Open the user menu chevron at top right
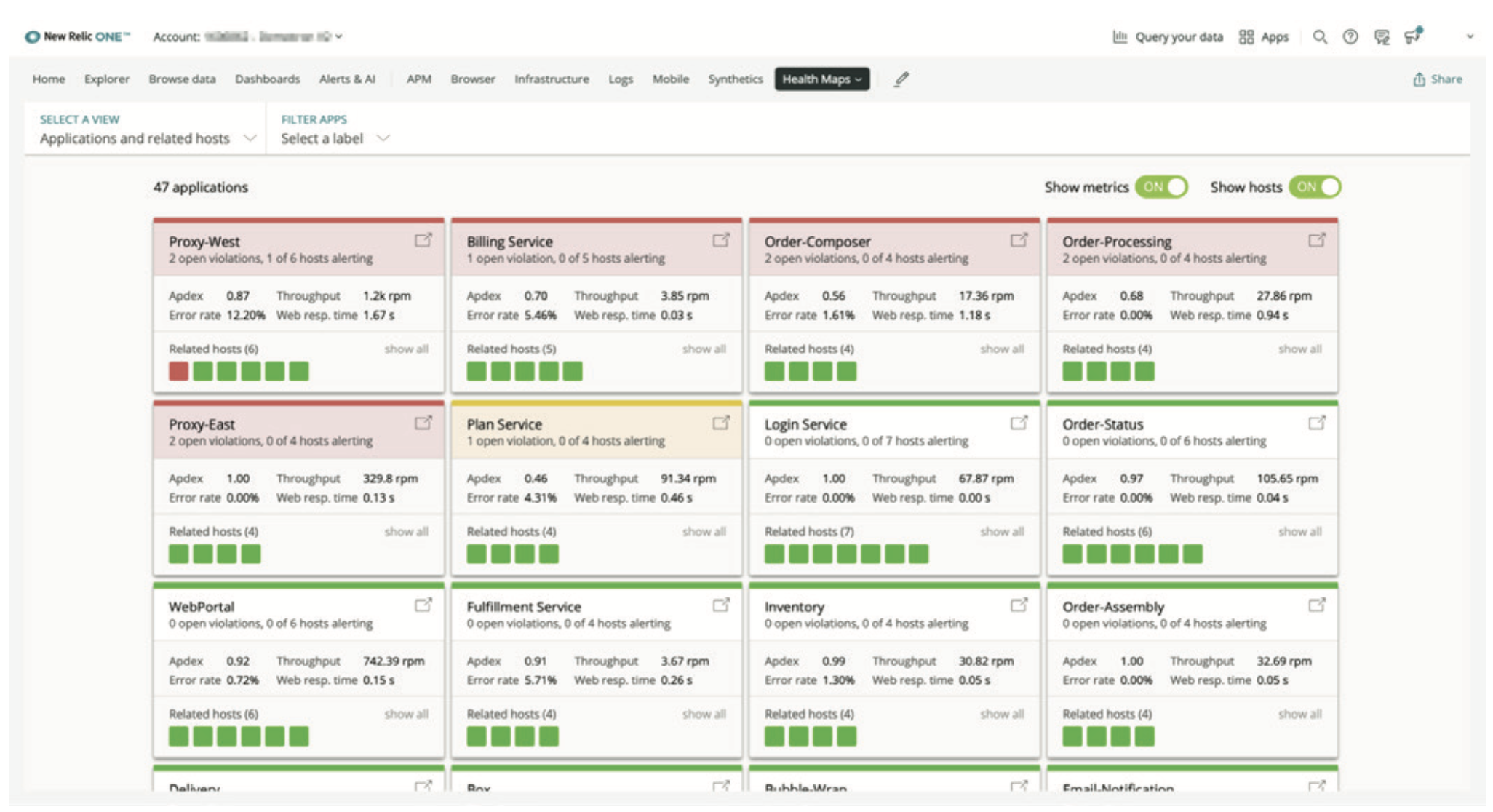The width and height of the screenshot is (1493, 812). point(1470,36)
